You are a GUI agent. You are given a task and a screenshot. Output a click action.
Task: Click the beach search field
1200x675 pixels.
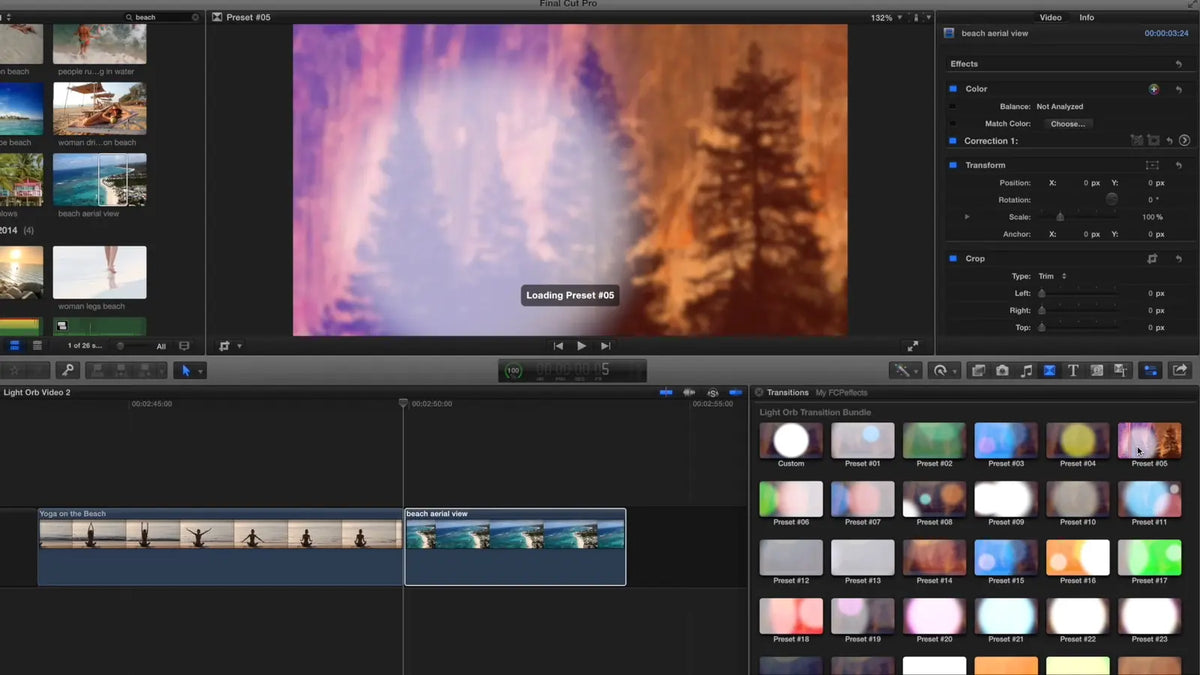160,17
